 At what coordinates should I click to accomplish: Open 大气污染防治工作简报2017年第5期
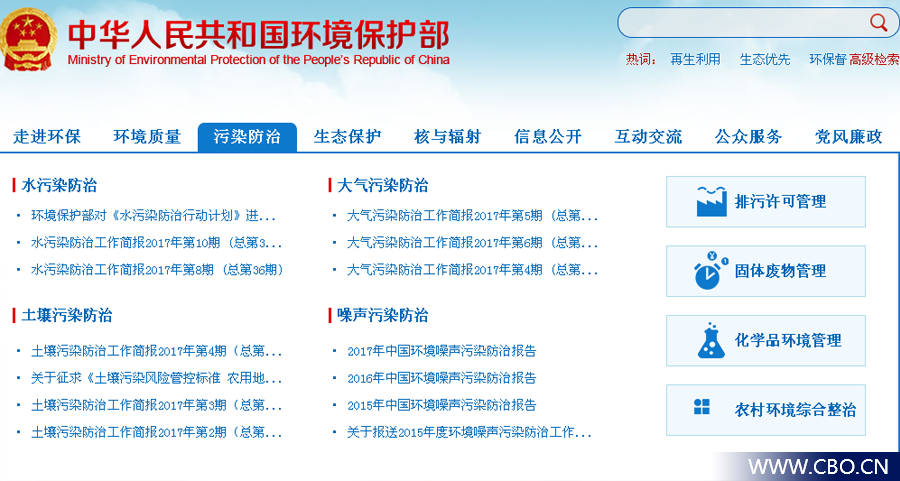click(x=472, y=216)
